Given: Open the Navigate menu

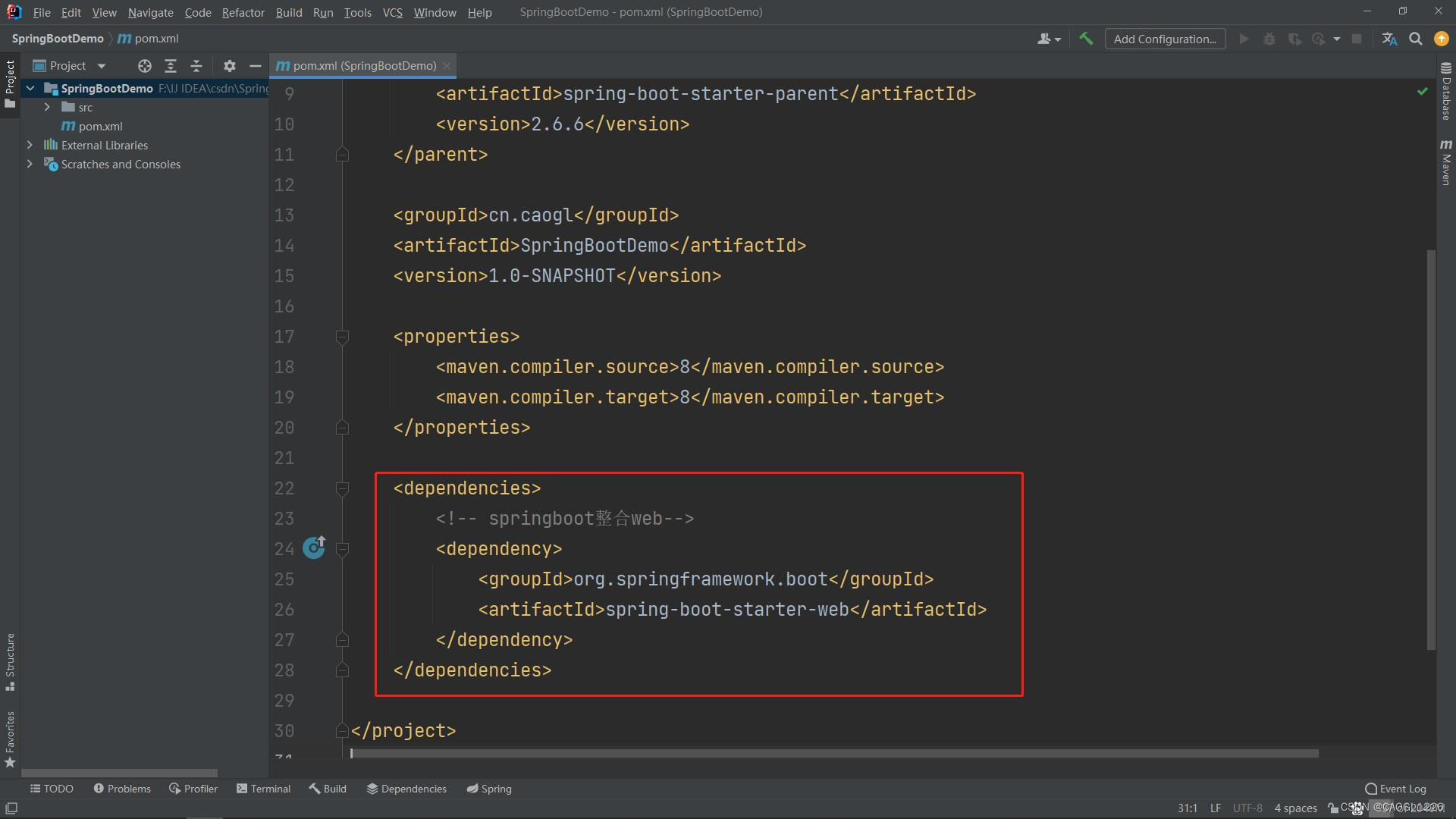Looking at the screenshot, I should tap(150, 12).
